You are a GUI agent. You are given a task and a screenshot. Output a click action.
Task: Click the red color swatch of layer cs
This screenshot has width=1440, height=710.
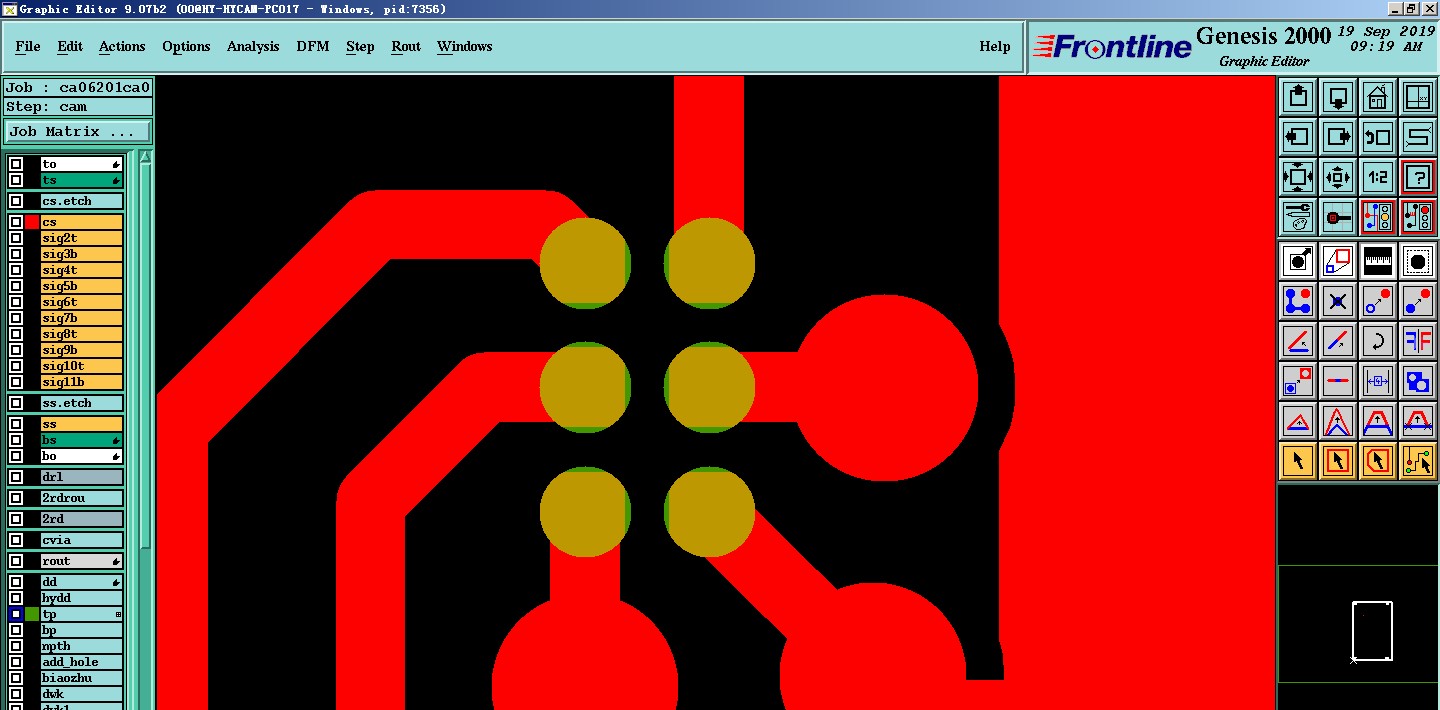(x=32, y=222)
